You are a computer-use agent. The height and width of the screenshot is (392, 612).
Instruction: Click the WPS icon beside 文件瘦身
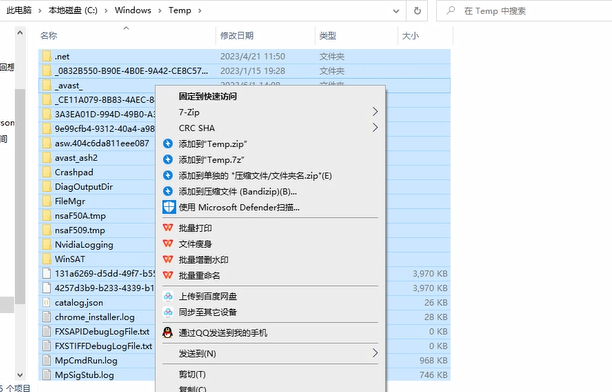168,244
